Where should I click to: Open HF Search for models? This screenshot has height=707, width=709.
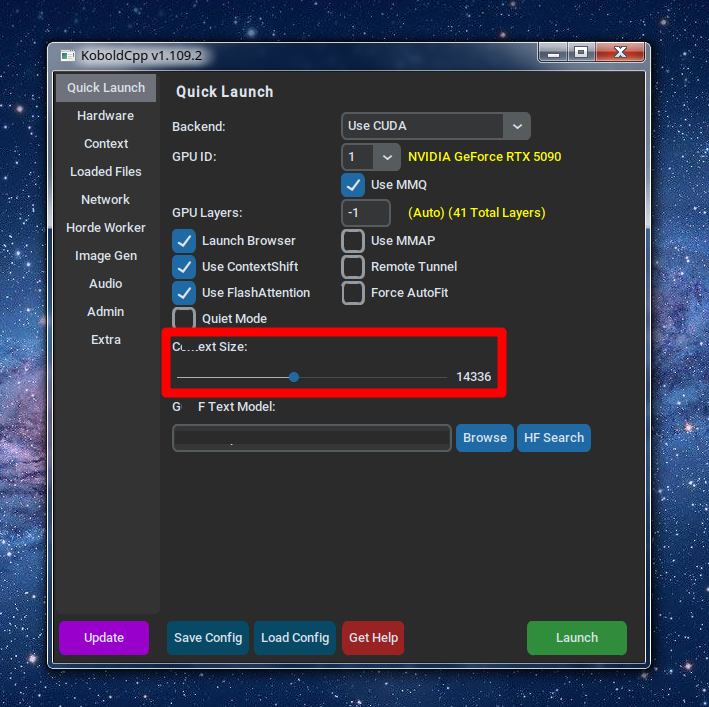coord(554,438)
